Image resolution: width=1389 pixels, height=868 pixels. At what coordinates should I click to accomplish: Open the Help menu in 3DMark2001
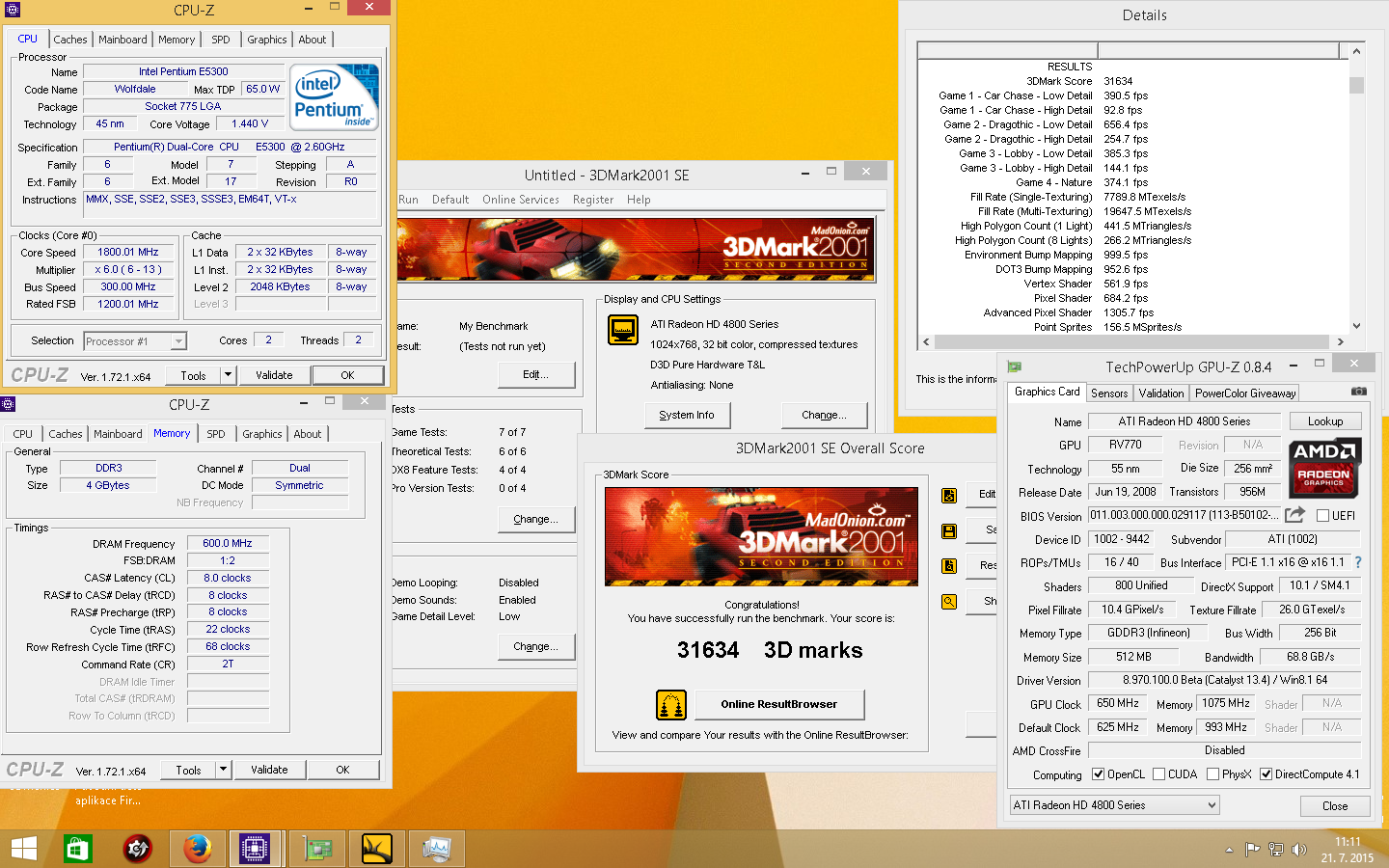click(639, 200)
